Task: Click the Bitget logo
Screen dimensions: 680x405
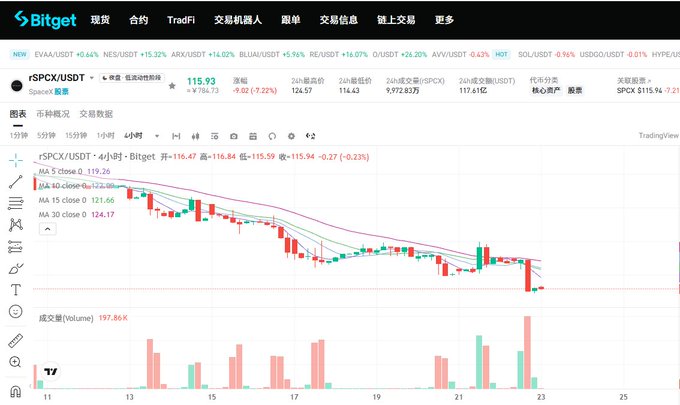Action: (46, 20)
